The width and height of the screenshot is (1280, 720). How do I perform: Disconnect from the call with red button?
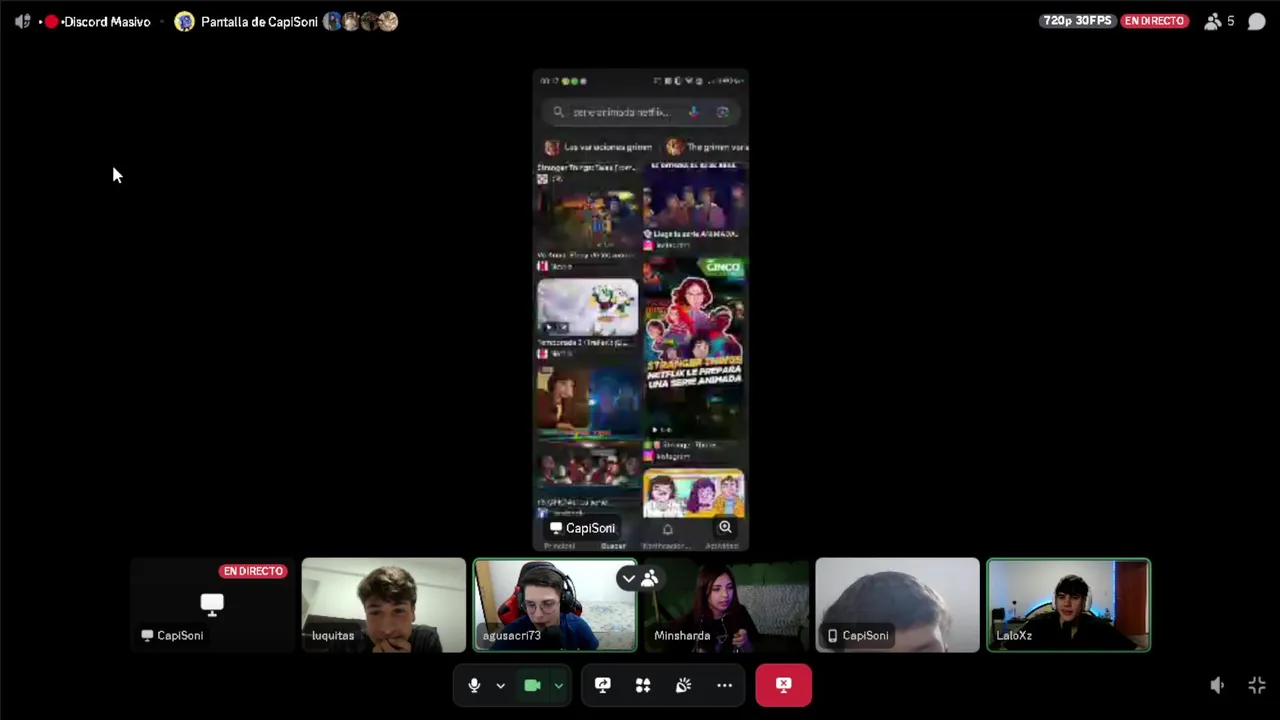[x=783, y=685]
